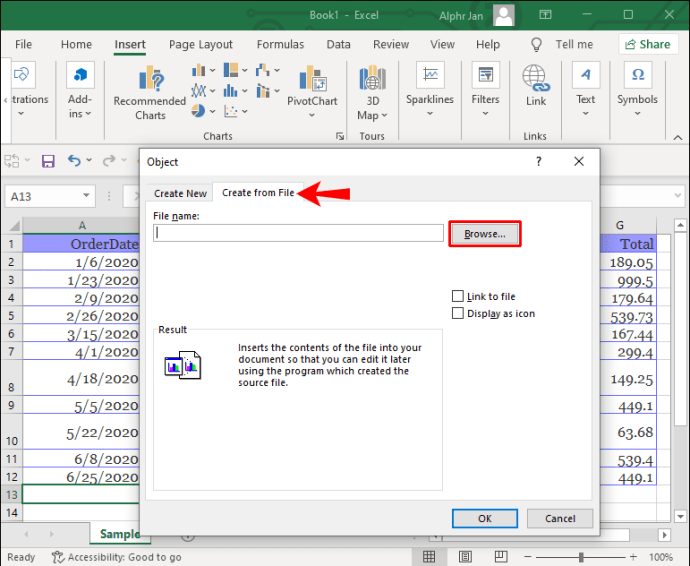Enable the Link to file checkbox
This screenshot has height=566, width=690.
tap(458, 296)
